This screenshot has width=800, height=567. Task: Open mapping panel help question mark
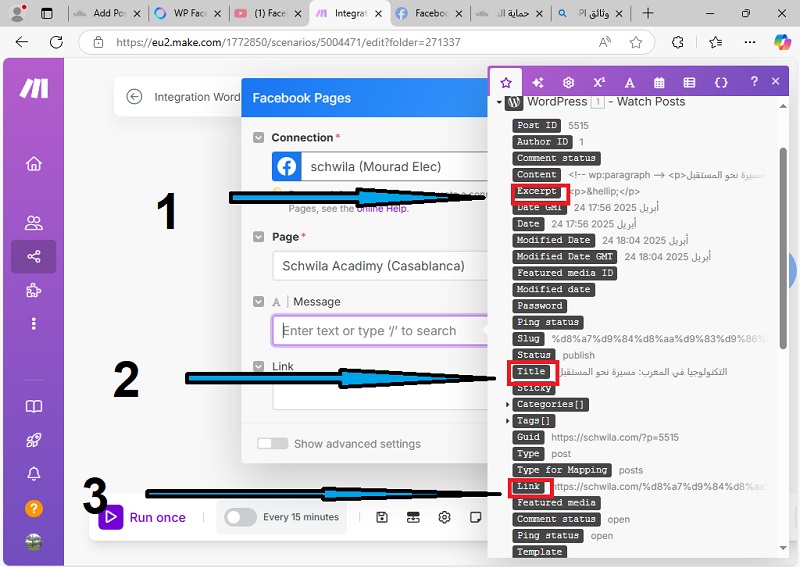pyautogui.click(x=754, y=81)
